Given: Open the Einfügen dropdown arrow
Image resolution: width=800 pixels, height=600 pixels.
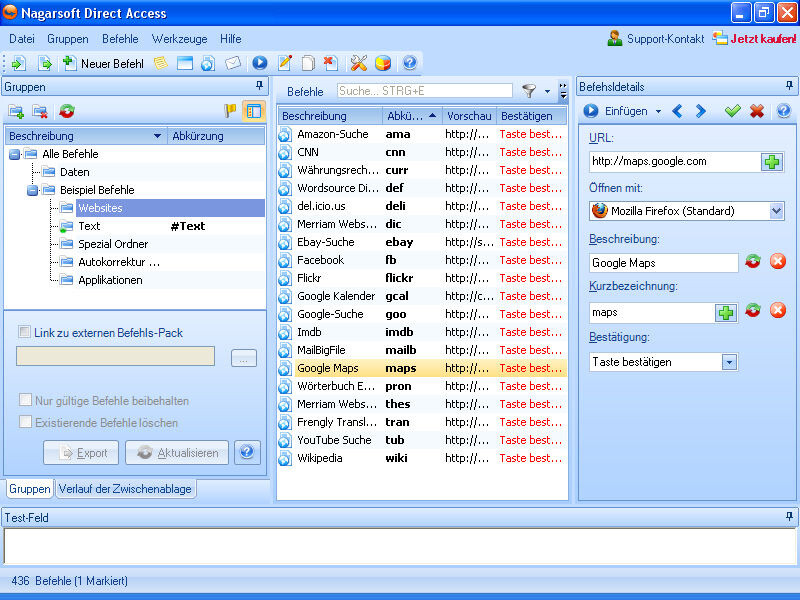Looking at the screenshot, I should point(658,111).
